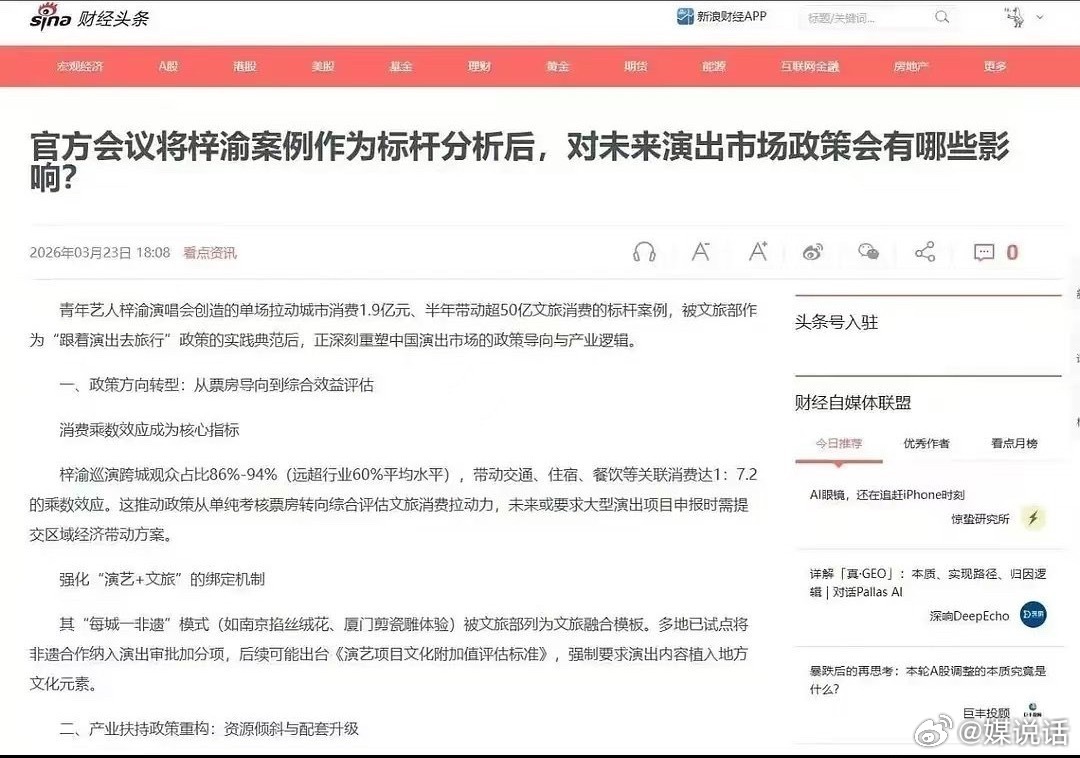Image resolution: width=1080 pixels, height=758 pixels.
Task: Increase font size with the A+ icon
Action: tap(757, 252)
